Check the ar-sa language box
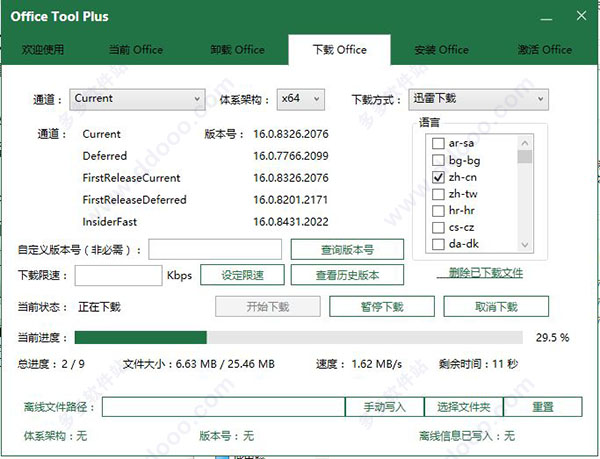Image resolution: width=600 pixels, height=459 pixels. 438,143
